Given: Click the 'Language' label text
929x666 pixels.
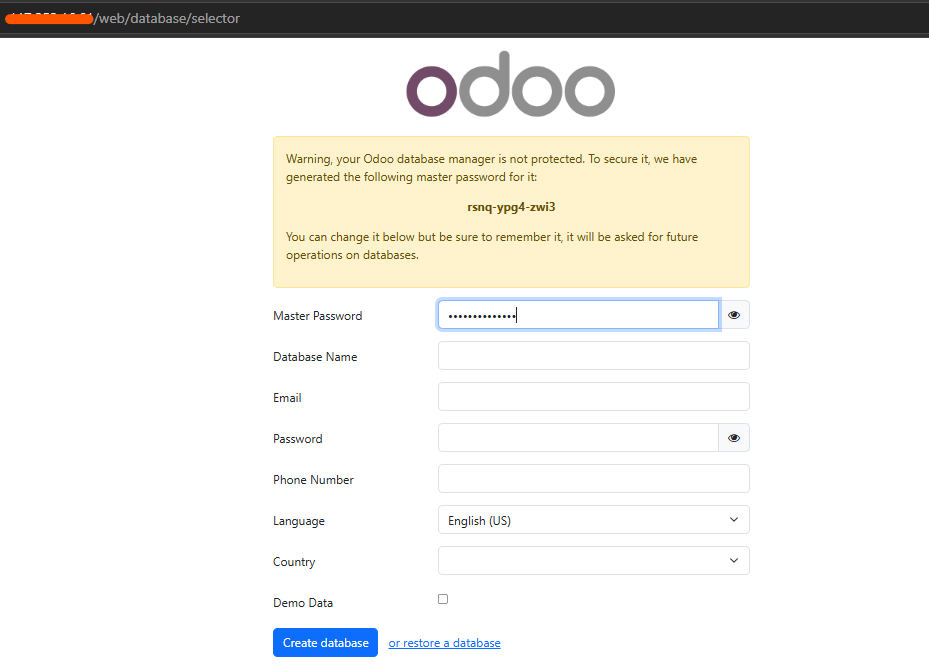Looking at the screenshot, I should click(x=299, y=521).
